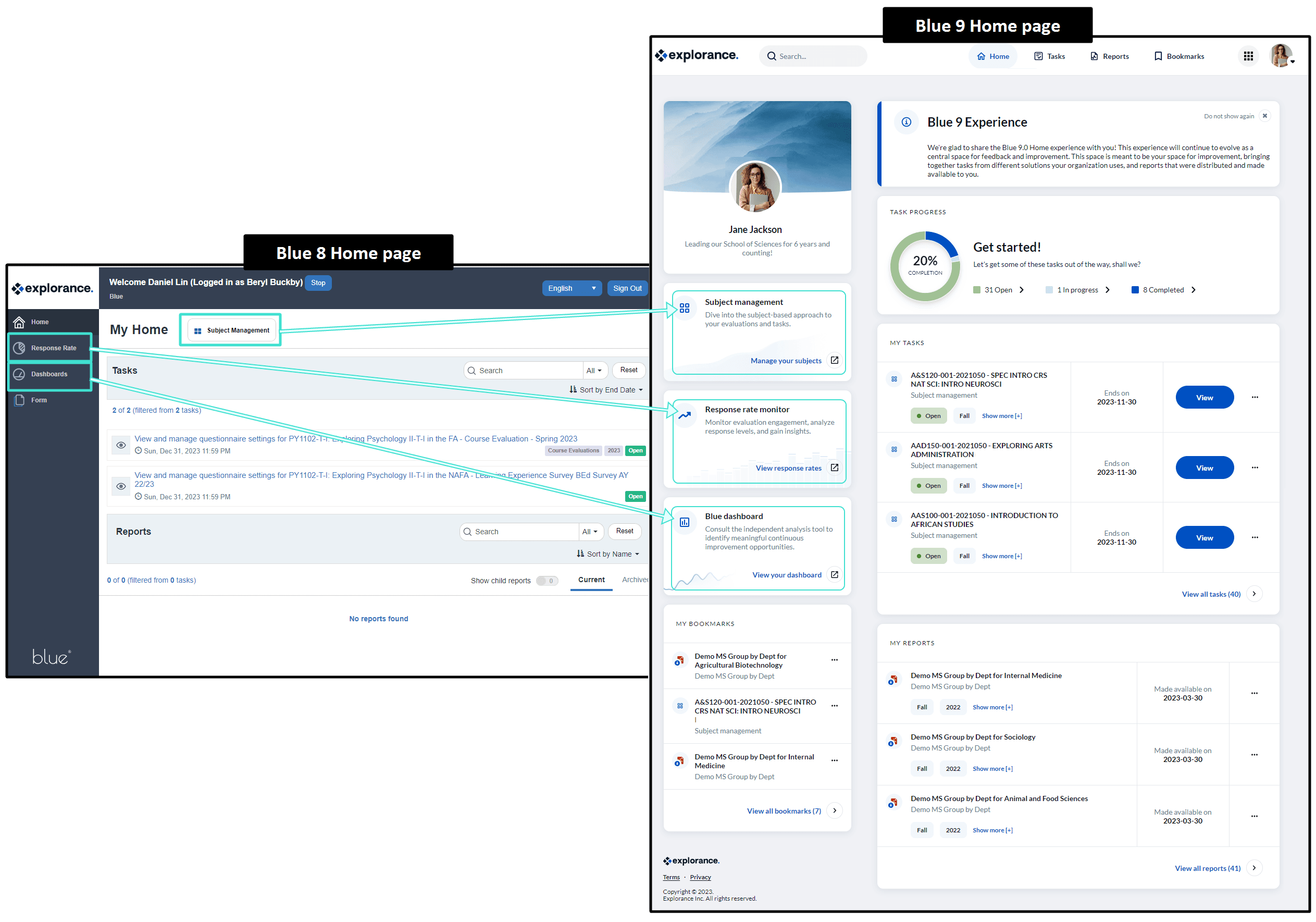Open external link icon for View response rates
The height and width of the screenshot is (922, 1316).
(x=835, y=468)
